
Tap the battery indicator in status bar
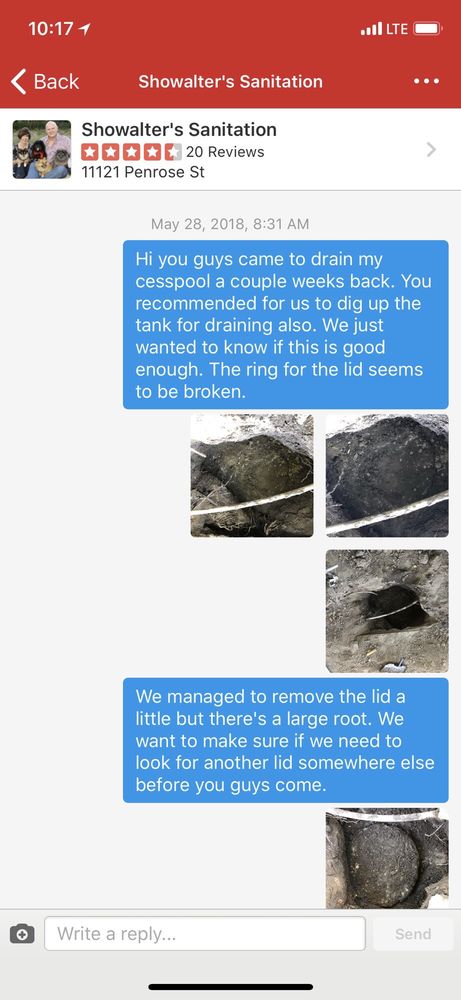[427, 29]
